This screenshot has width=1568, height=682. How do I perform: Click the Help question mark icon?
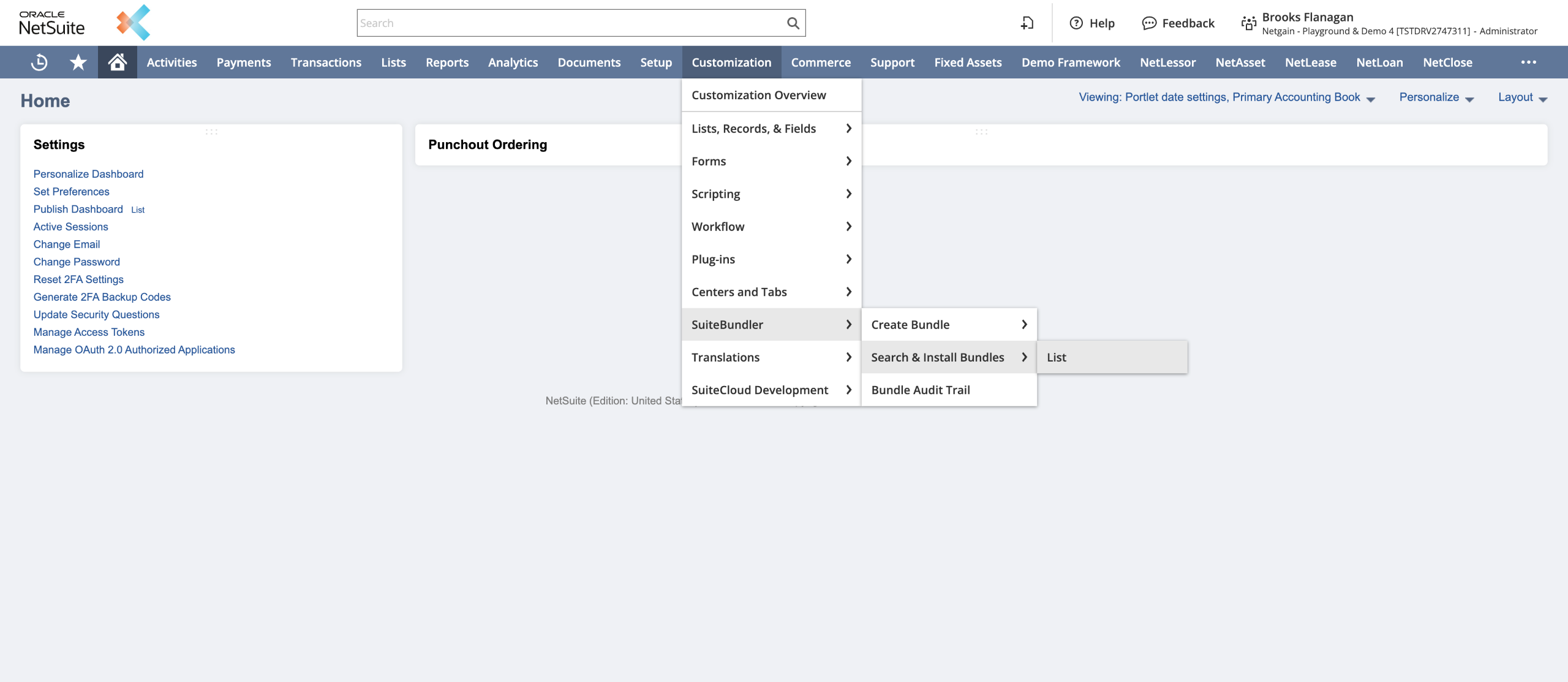[1076, 23]
